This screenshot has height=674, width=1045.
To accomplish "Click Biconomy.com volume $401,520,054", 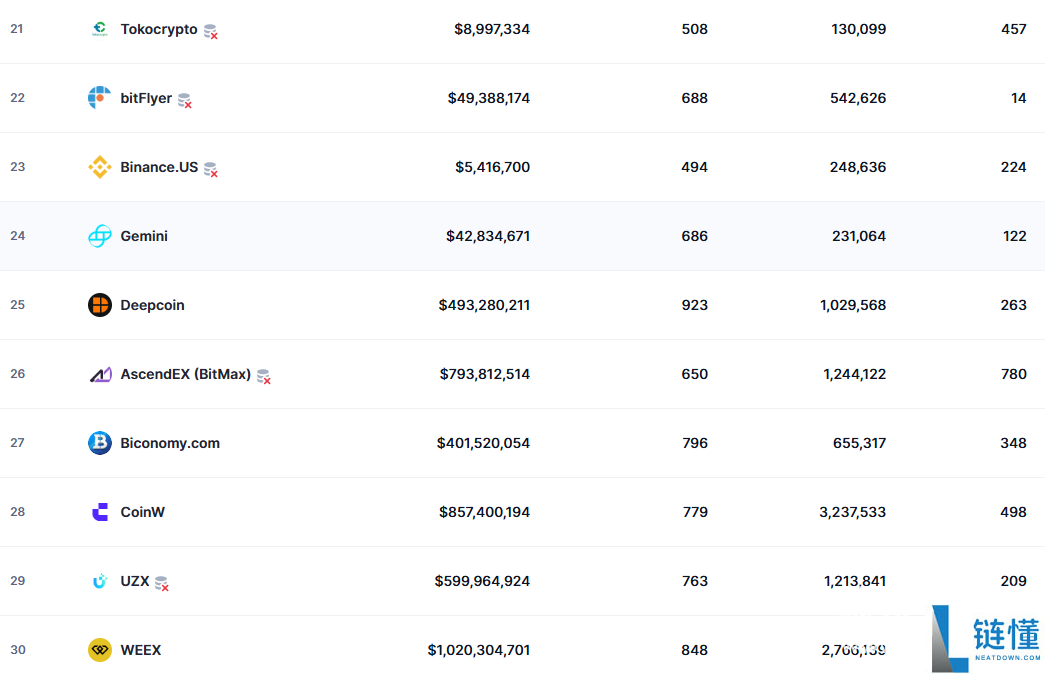I will 483,443.
